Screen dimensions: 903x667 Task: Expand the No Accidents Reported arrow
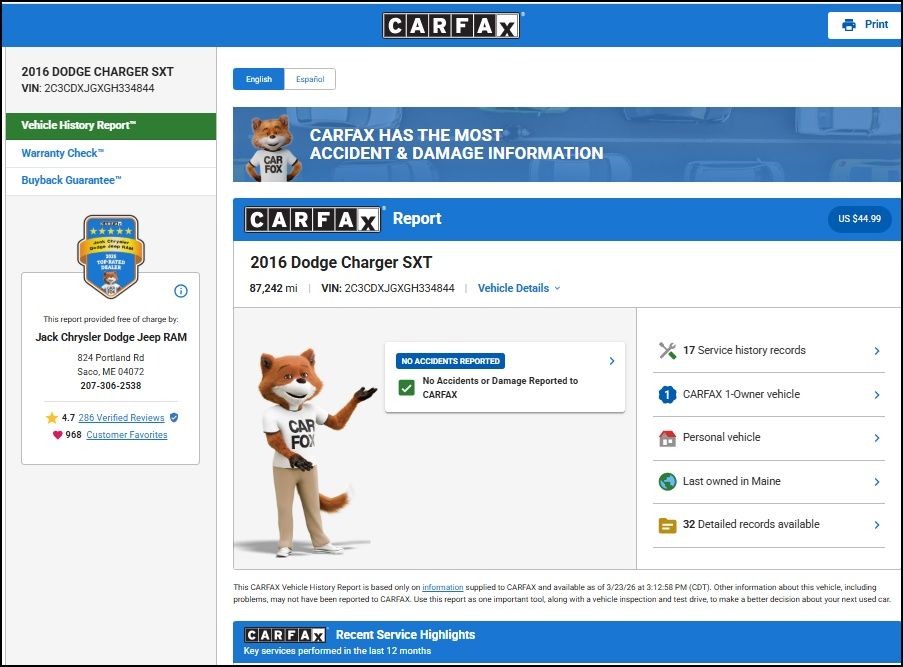[x=612, y=361]
